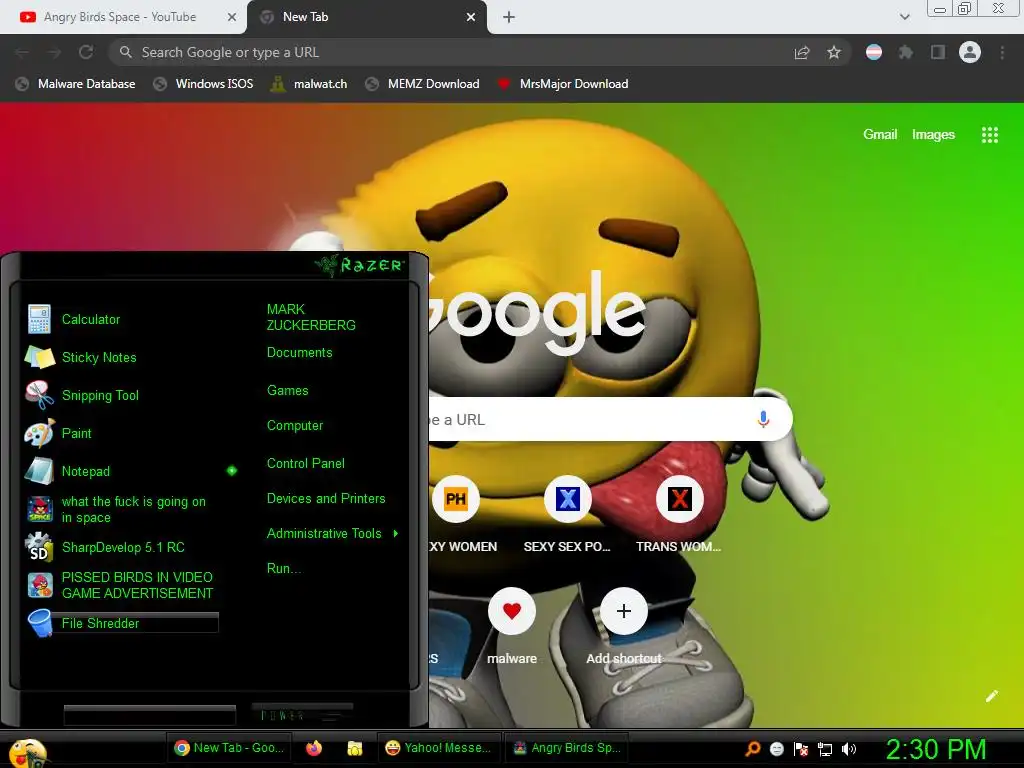This screenshot has height=768, width=1024.
Task: Toggle the side panel icon
Action: (938, 52)
